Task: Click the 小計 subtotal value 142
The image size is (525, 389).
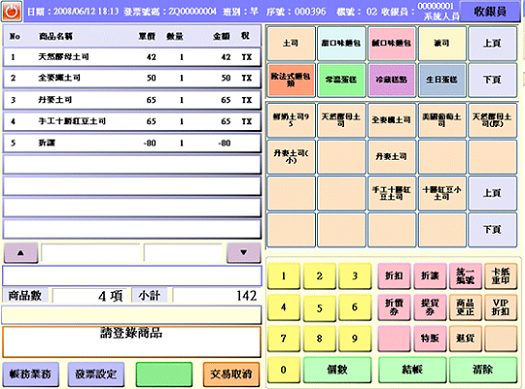Action: [x=216, y=296]
